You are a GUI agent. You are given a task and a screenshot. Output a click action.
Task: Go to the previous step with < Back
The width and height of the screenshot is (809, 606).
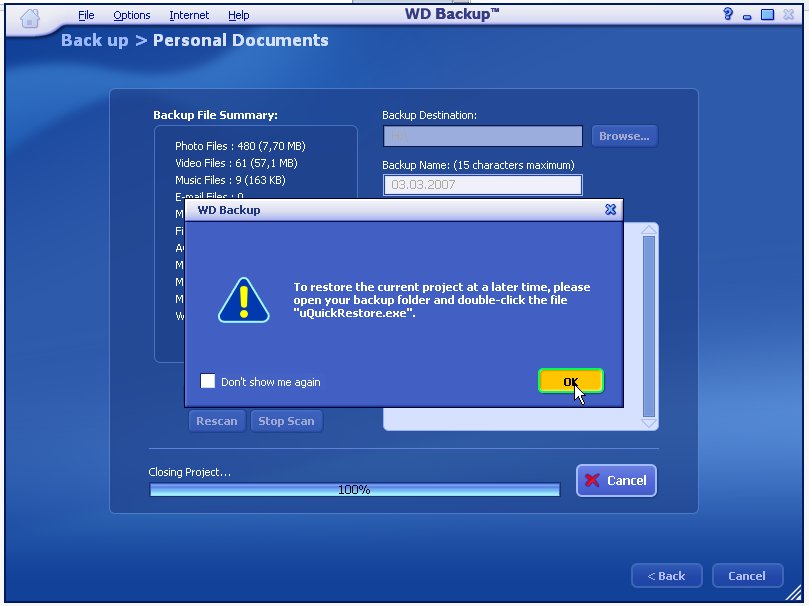(667, 576)
